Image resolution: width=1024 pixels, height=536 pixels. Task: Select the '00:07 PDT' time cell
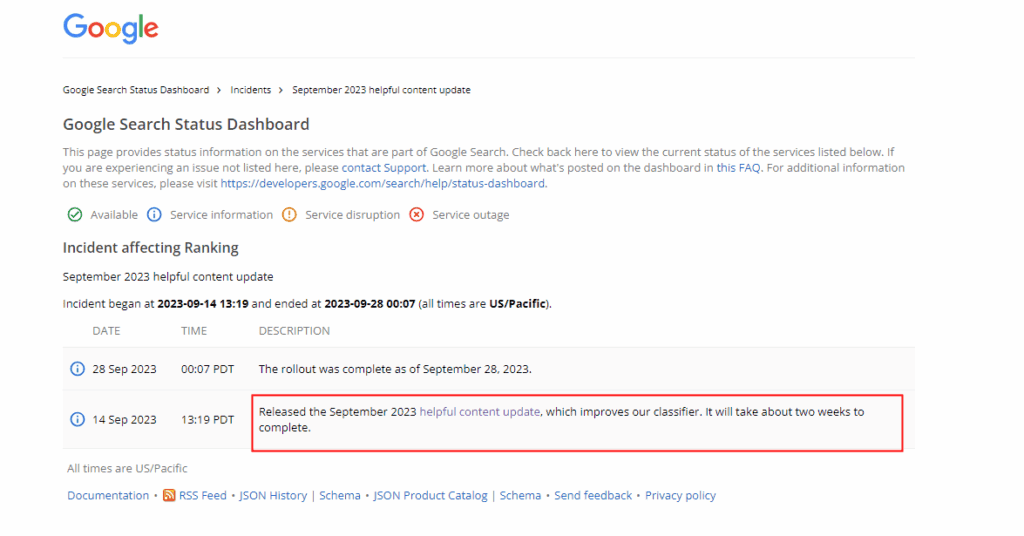click(208, 370)
